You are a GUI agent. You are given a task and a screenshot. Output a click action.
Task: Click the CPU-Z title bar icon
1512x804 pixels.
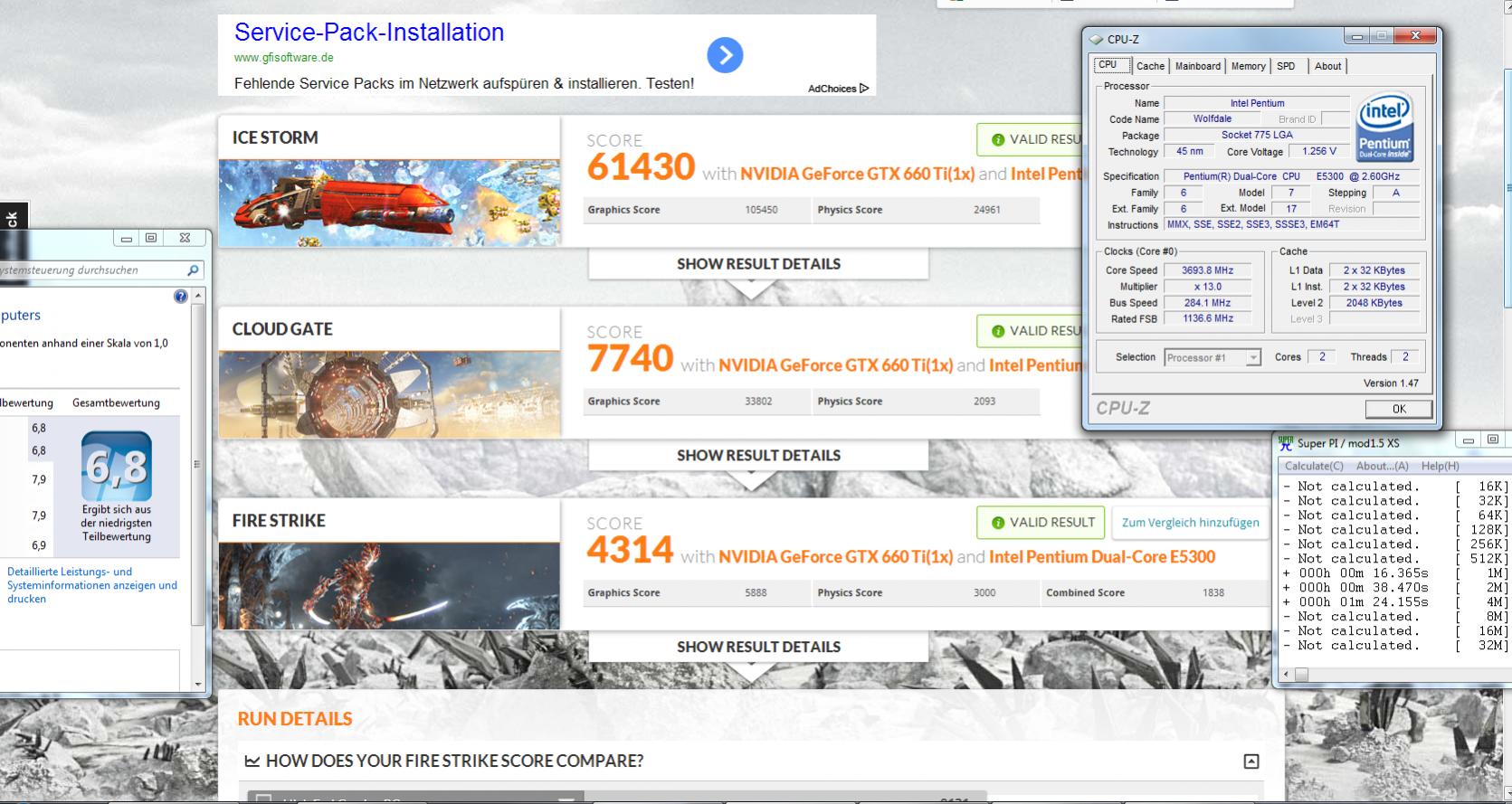pyautogui.click(x=1097, y=39)
